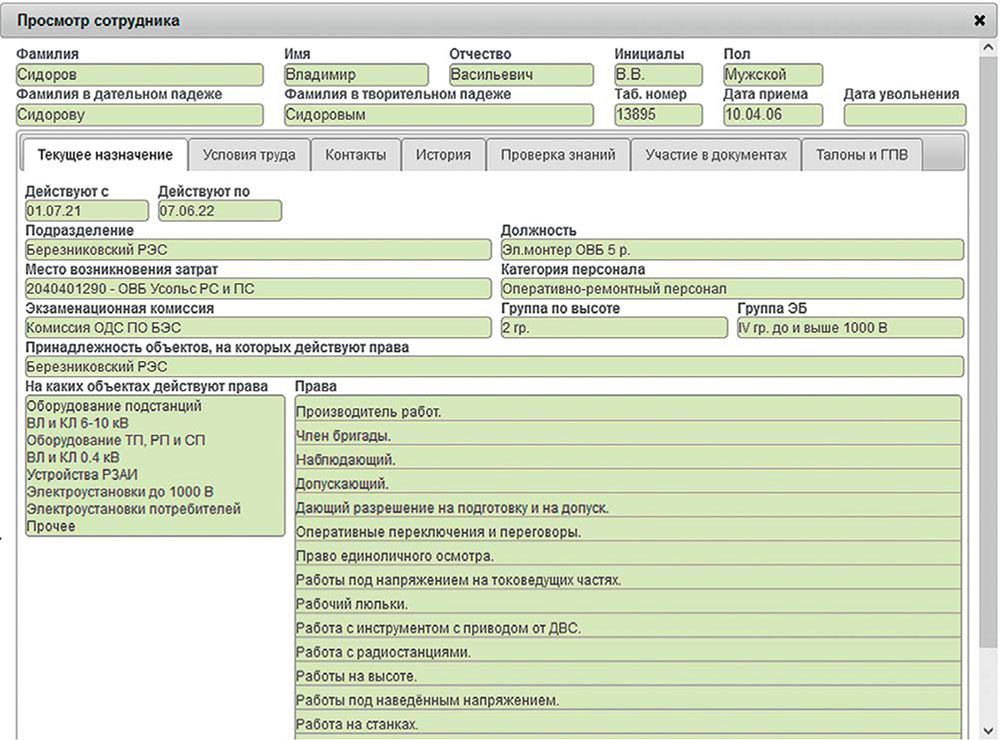The image size is (1000, 740).
Task: Click the Дата приема field
Action: (772, 115)
